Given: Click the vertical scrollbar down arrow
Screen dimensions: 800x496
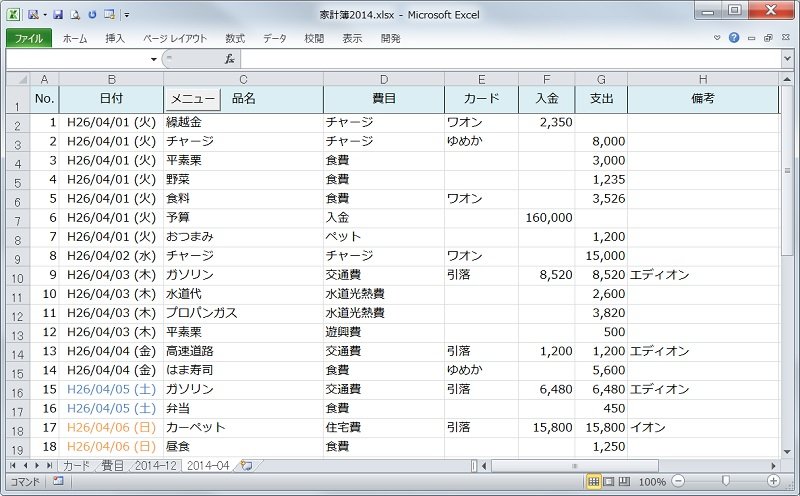Looking at the screenshot, I should 786,452.
